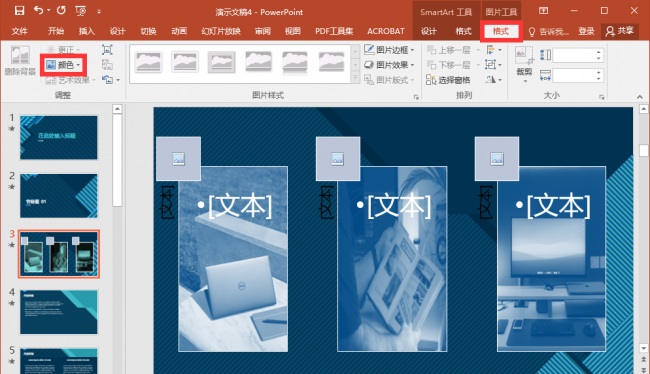
Task: Open the 动画 ribbon tab
Action: pos(179,31)
